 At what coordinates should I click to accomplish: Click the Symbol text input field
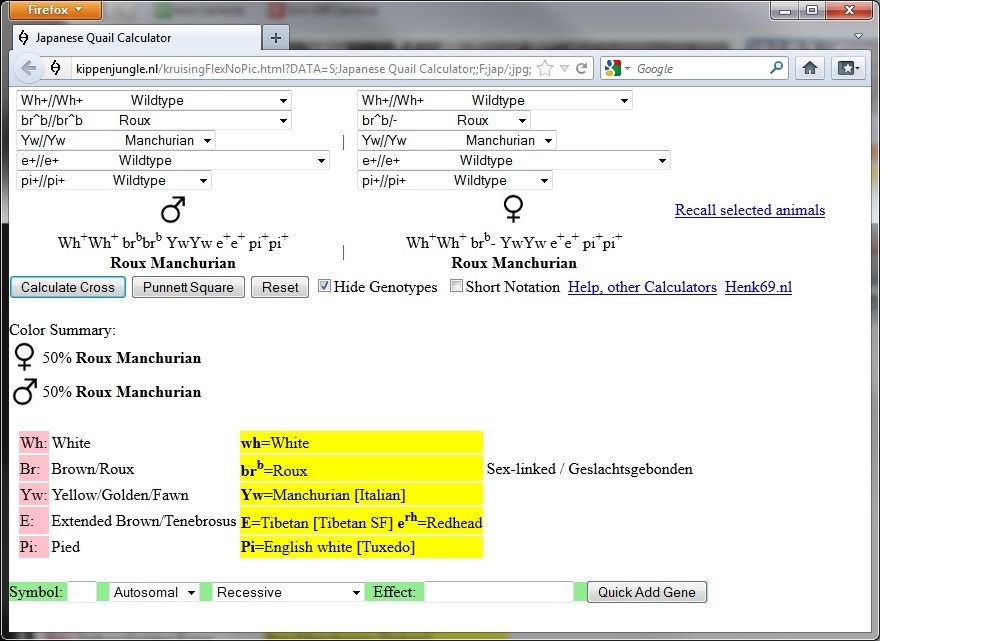pos(82,592)
